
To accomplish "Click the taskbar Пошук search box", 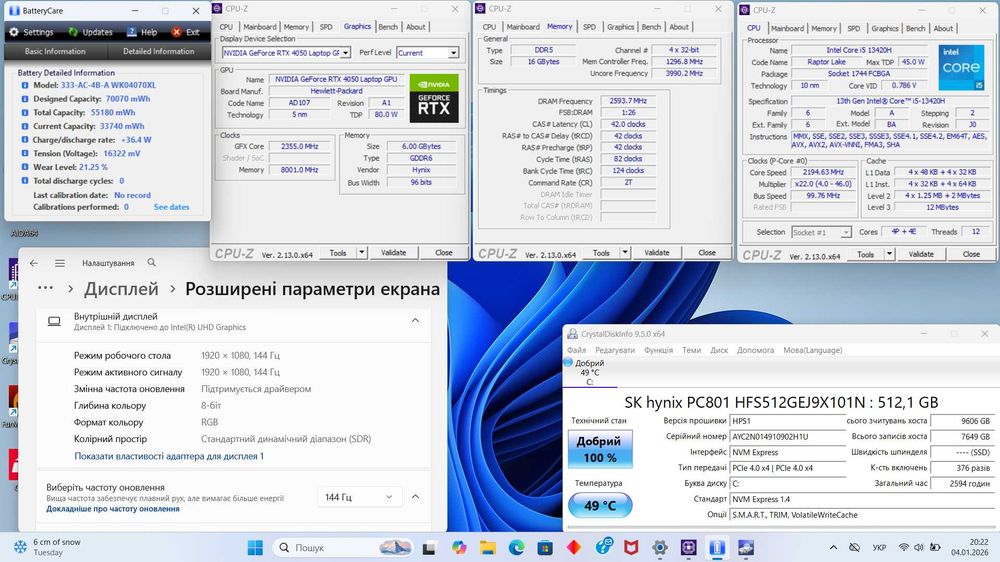I will (x=343, y=547).
